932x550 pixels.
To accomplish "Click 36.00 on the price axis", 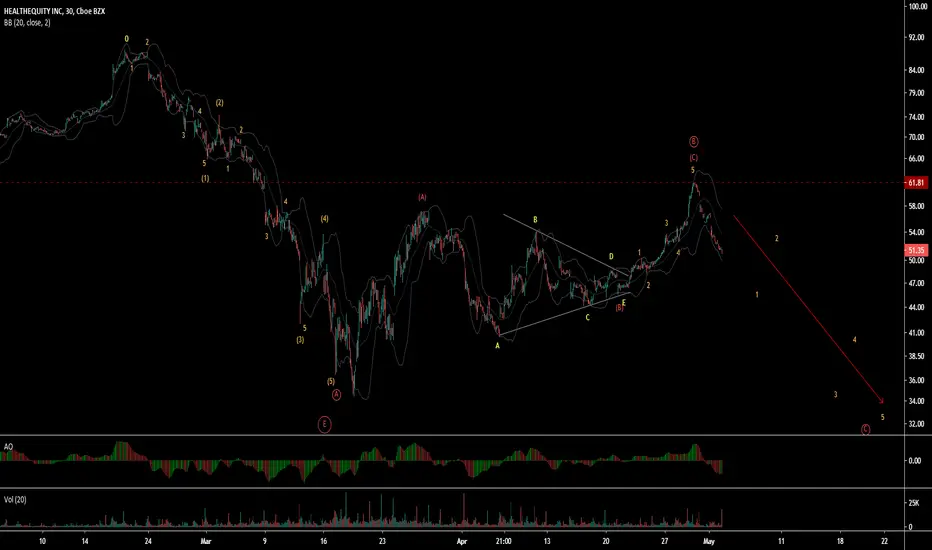I will (916, 380).
